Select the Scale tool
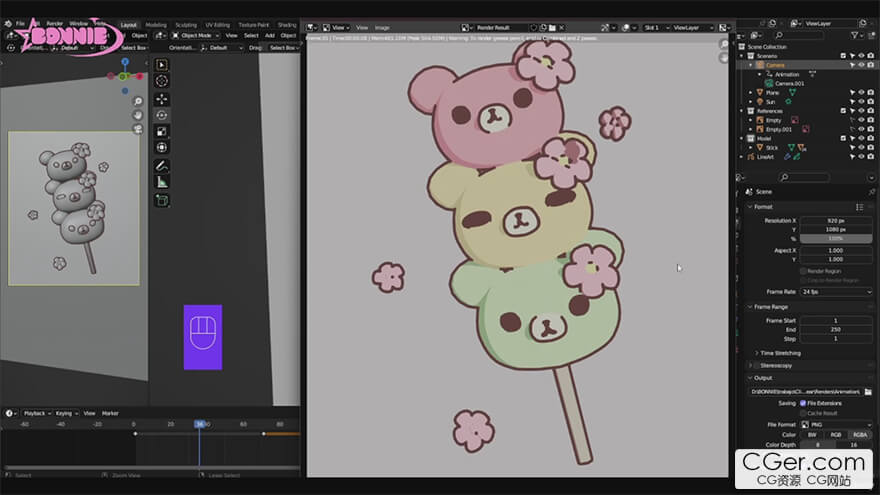This screenshot has width=880, height=495. point(162,131)
